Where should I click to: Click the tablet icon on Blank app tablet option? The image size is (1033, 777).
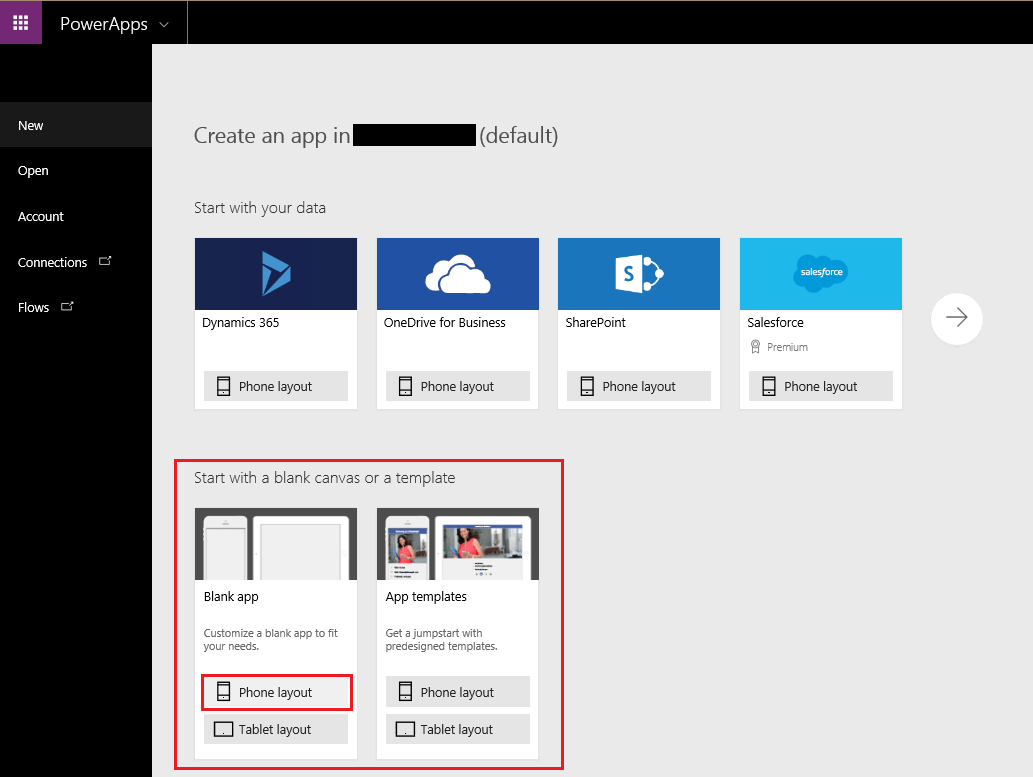pos(224,729)
